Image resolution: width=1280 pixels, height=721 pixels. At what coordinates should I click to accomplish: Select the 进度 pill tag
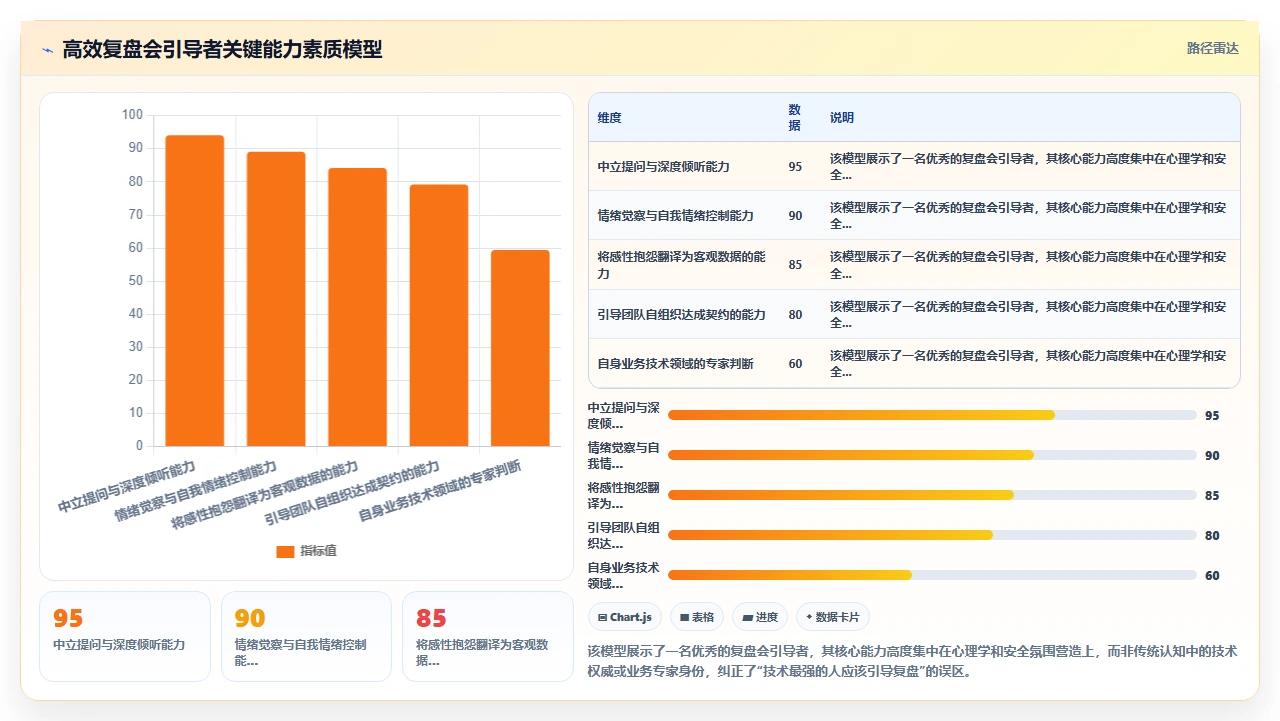pos(760,617)
